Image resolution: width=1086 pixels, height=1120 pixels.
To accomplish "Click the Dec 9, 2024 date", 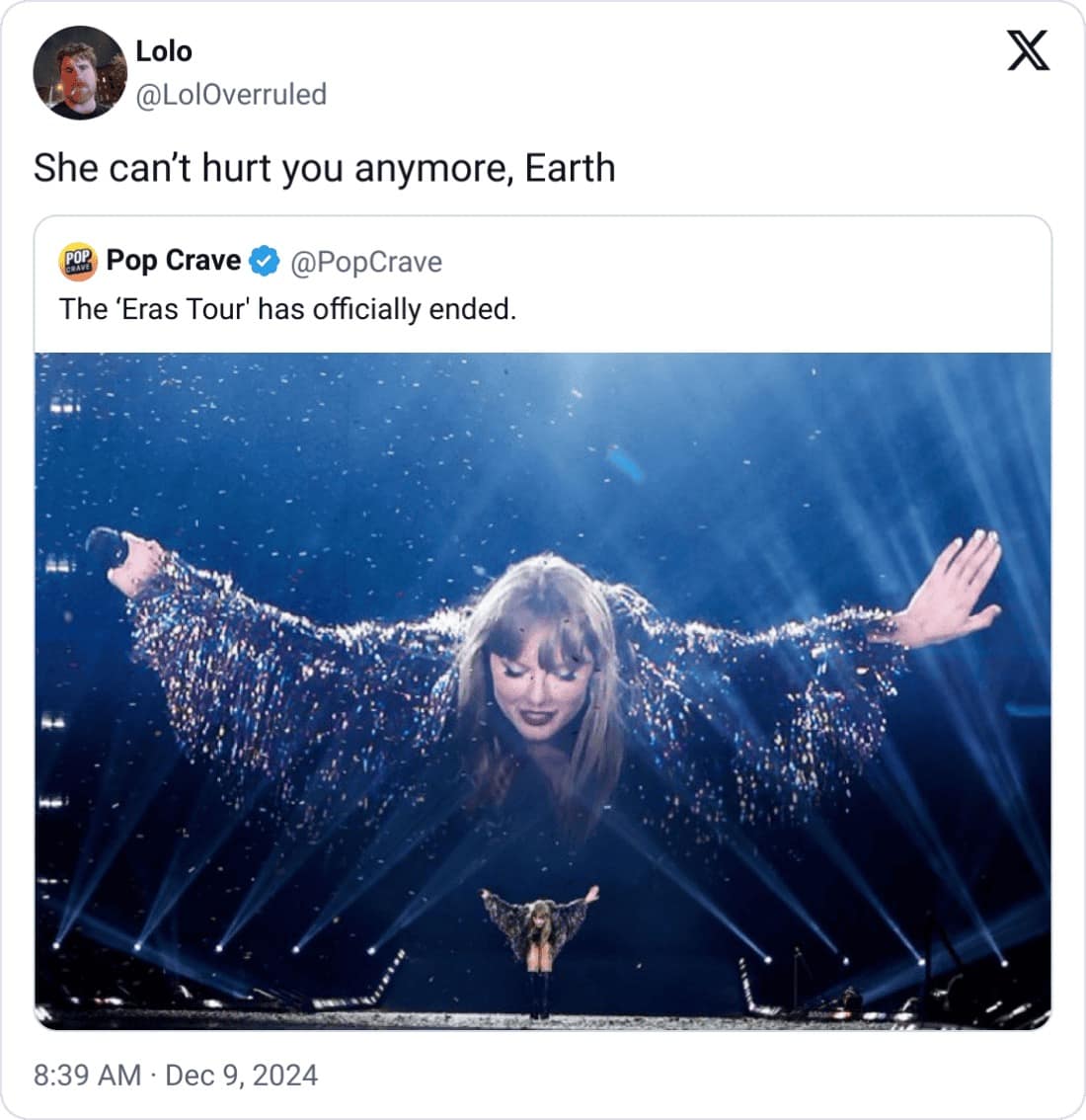I will 242,1075.
